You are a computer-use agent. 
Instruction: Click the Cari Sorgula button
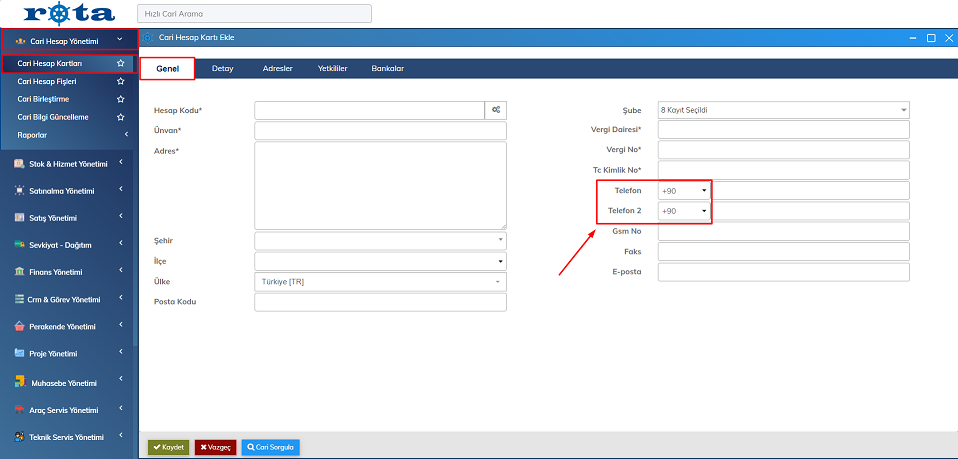pyautogui.click(x=270, y=447)
